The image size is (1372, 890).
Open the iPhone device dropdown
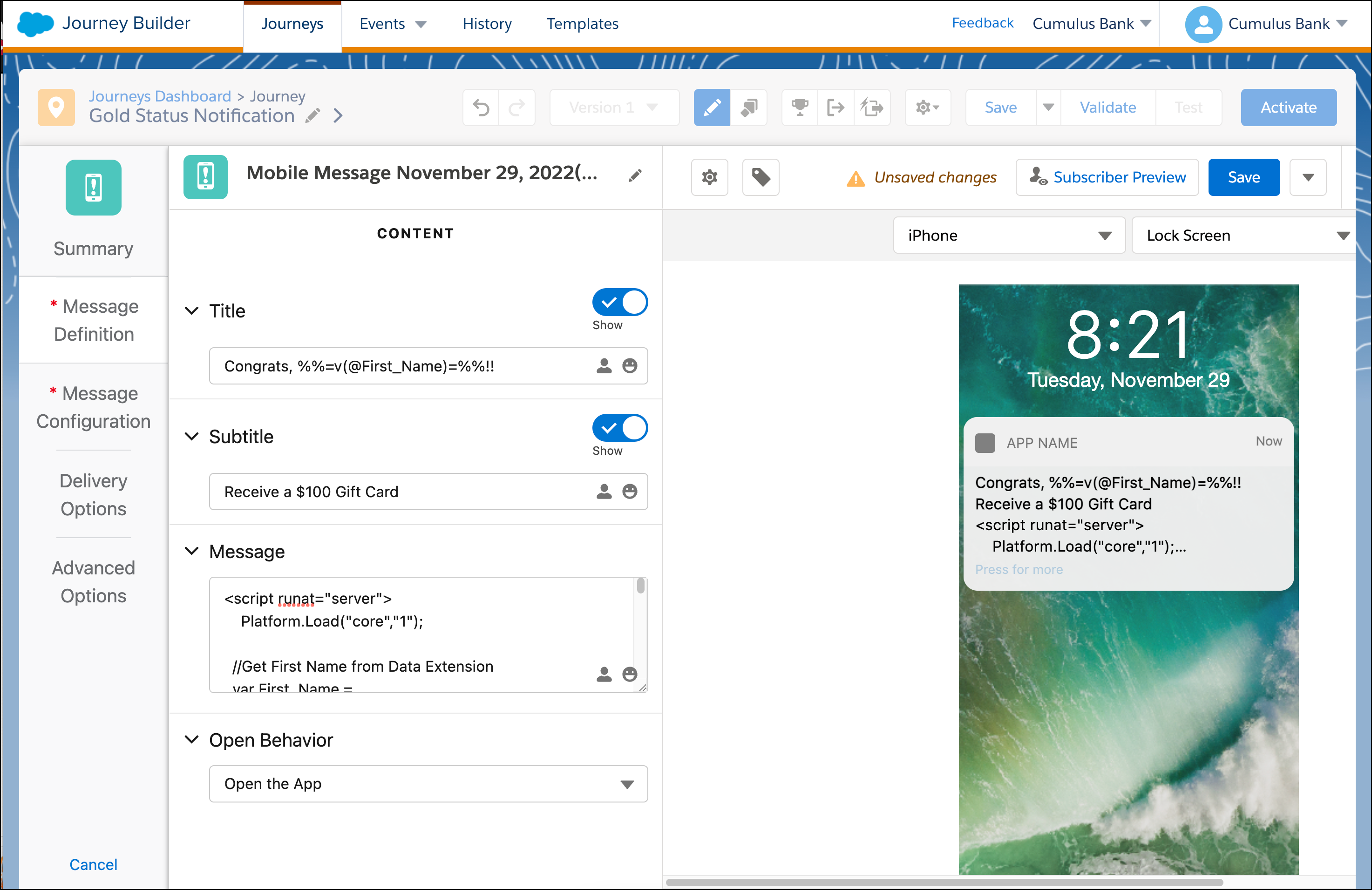pos(1009,235)
